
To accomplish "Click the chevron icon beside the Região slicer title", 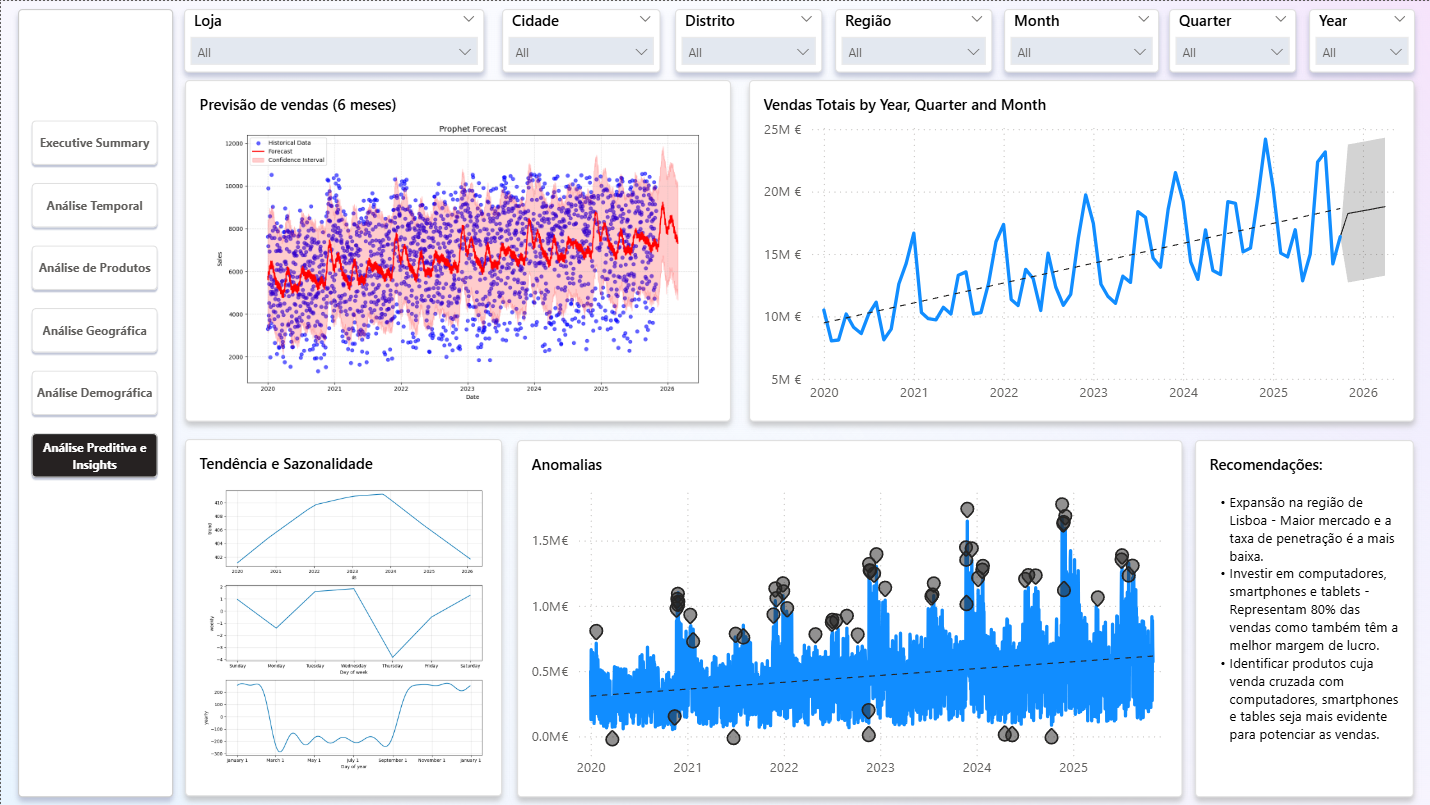I will coord(977,20).
